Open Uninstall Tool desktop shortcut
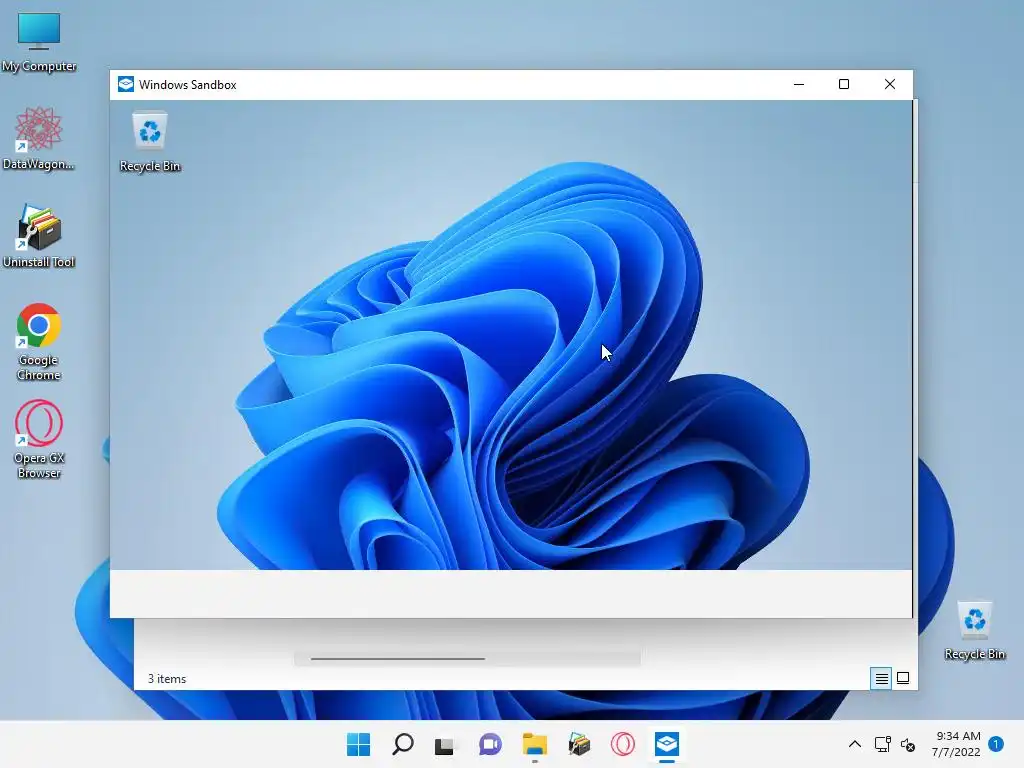Image resolution: width=1024 pixels, height=768 pixels. point(39,236)
